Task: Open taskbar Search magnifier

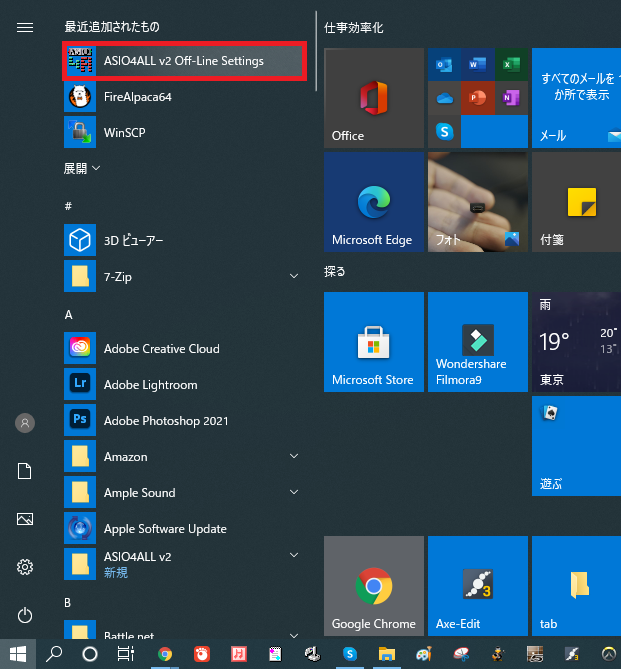Action: [x=54, y=654]
